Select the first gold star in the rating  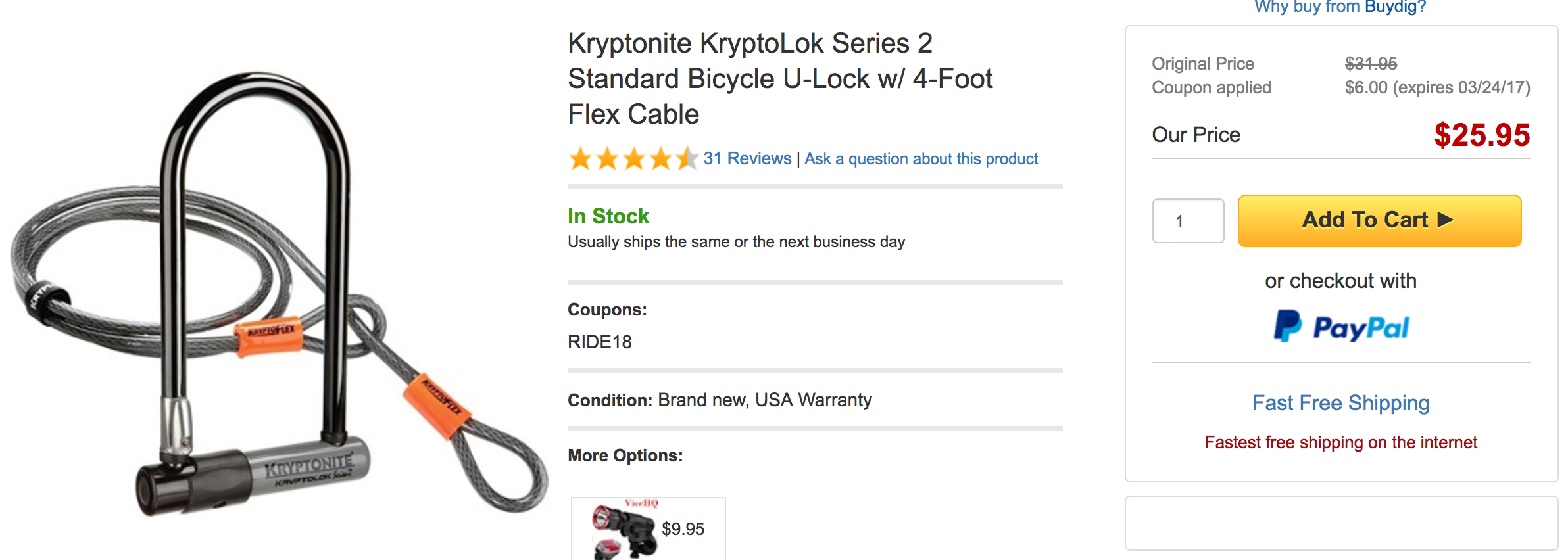coord(581,158)
